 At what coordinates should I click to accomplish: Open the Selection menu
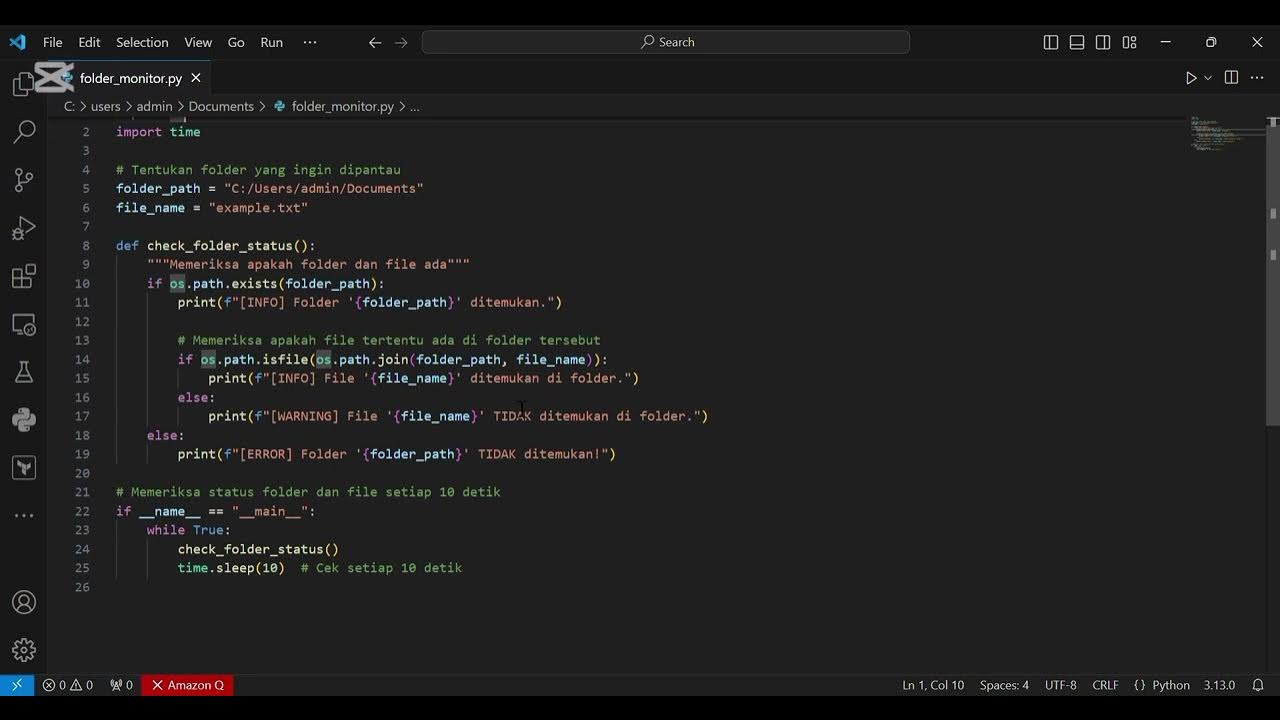(142, 42)
